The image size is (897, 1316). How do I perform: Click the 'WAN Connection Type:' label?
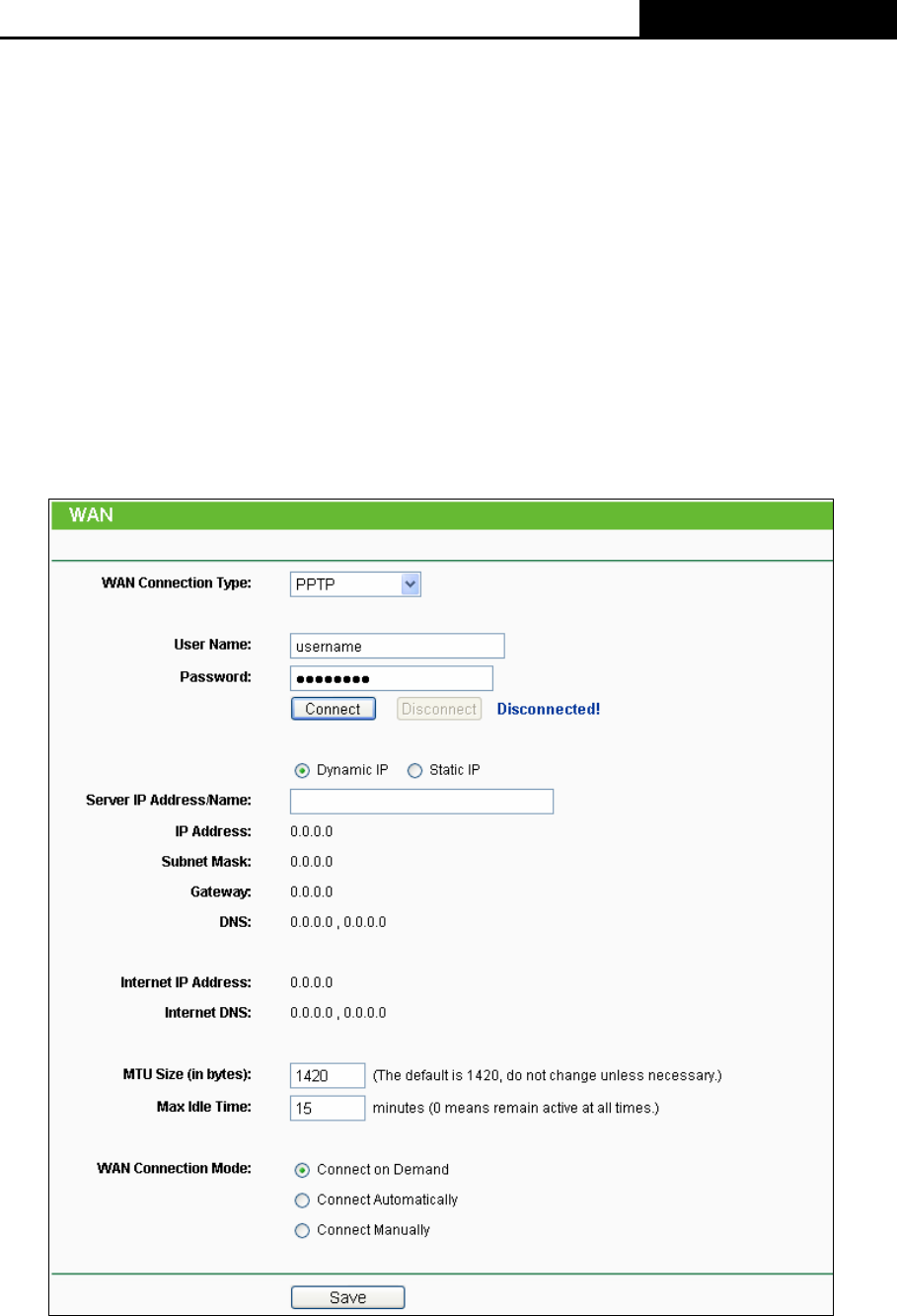pos(177,582)
